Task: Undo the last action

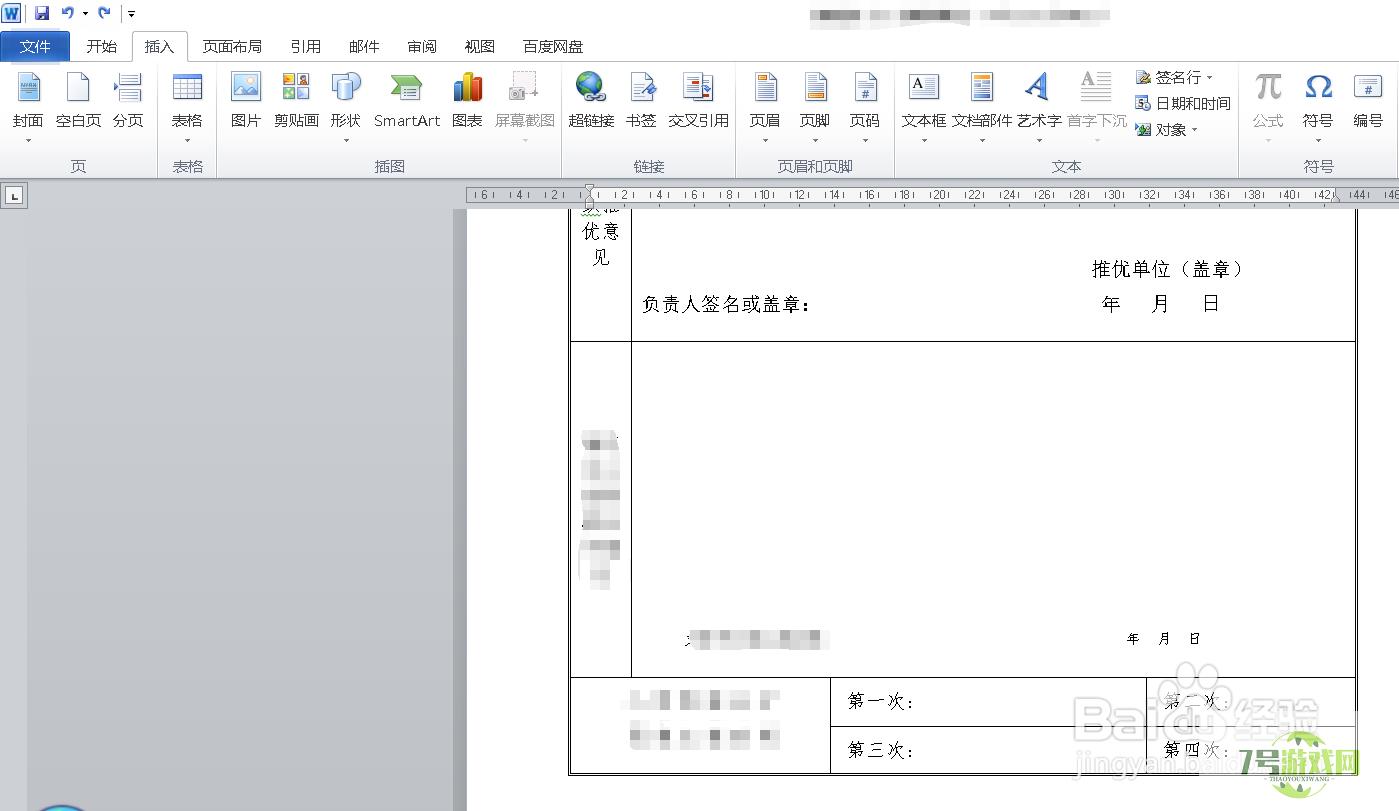Action: 67,13
